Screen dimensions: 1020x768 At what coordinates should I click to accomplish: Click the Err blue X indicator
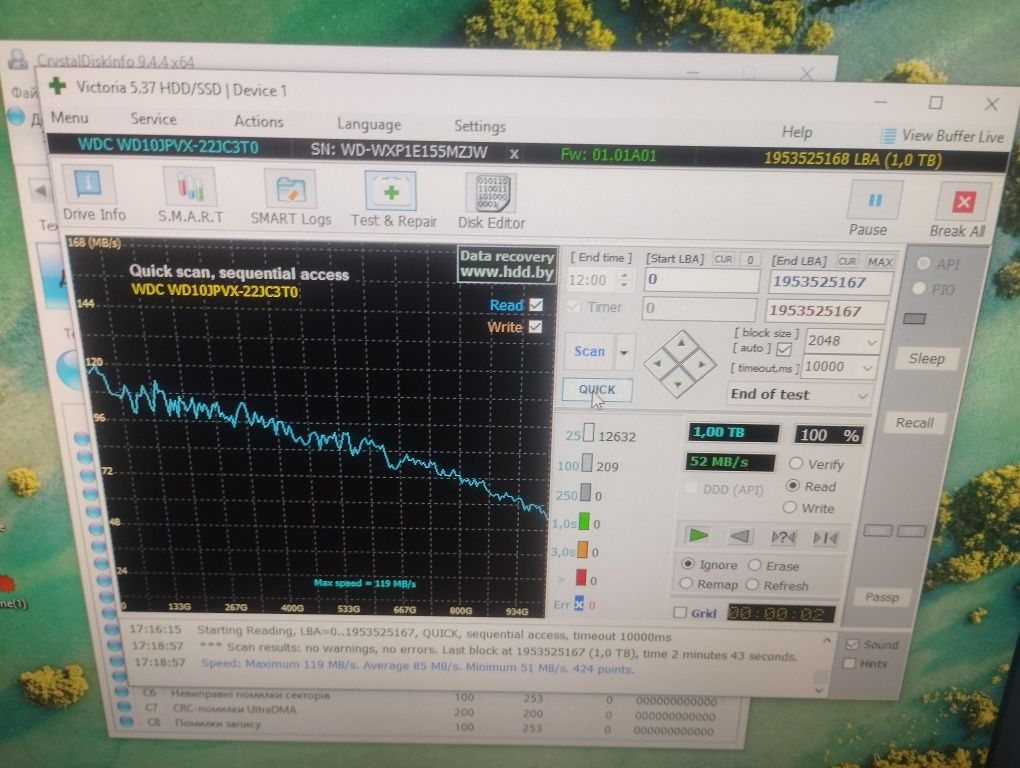(578, 604)
